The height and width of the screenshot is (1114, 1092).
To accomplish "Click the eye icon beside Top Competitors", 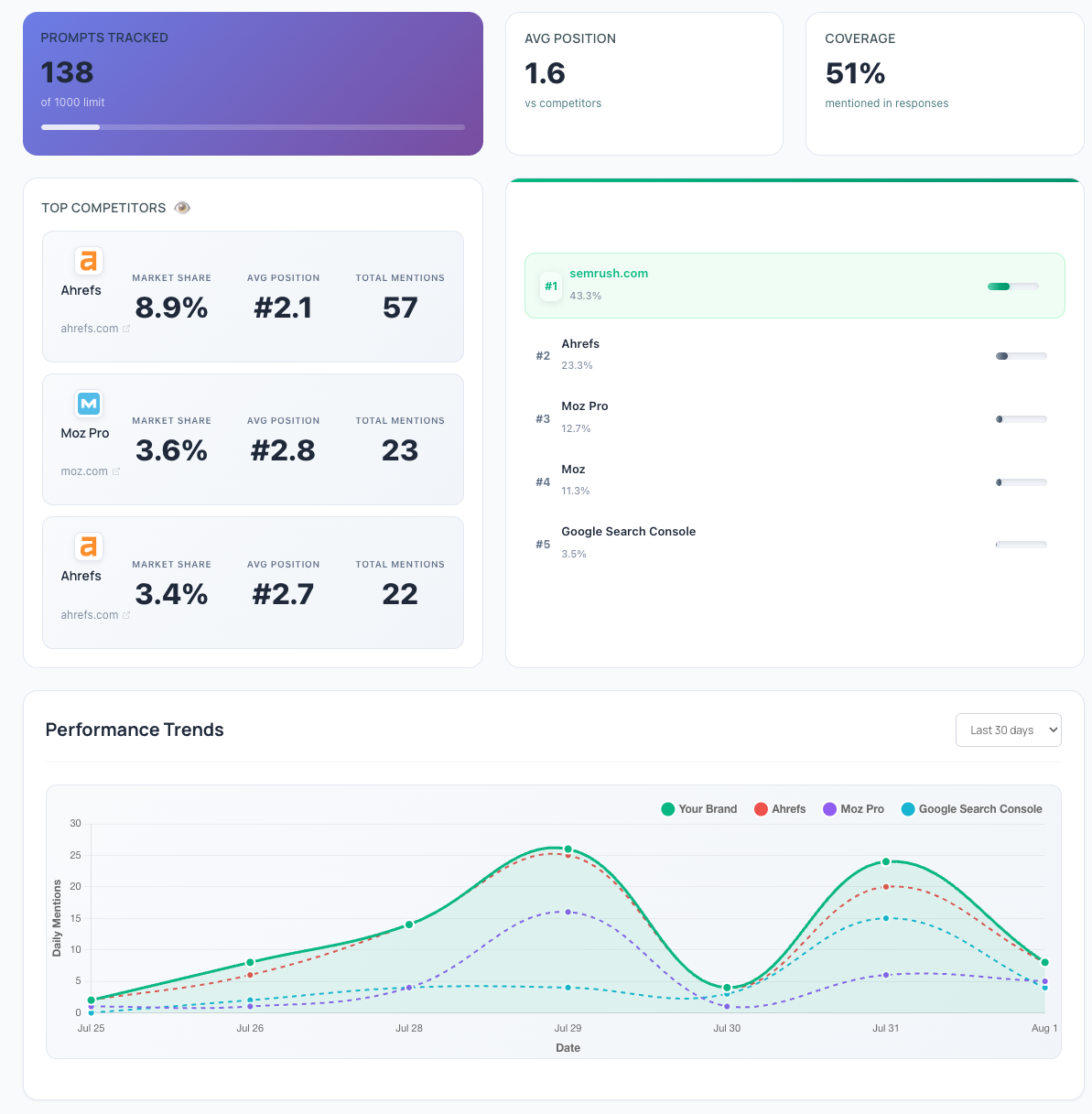I will 182,208.
